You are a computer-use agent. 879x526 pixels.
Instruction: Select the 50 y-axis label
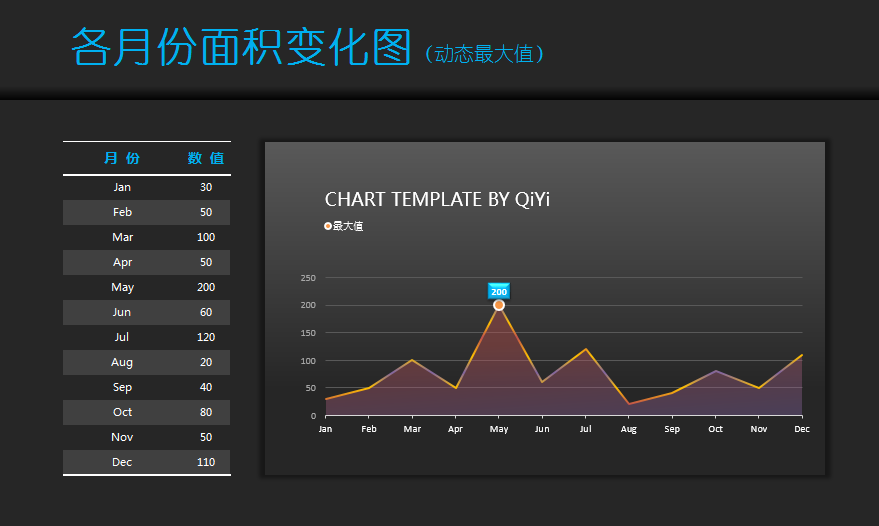(x=311, y=388)
